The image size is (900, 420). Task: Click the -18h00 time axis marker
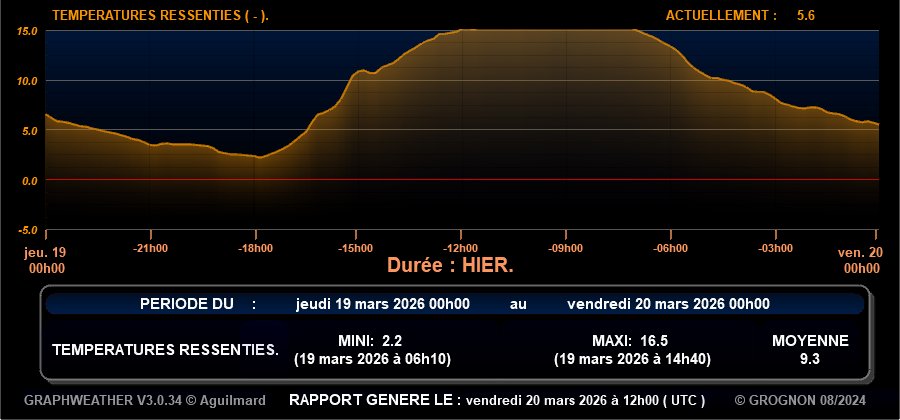coord(255,248)
